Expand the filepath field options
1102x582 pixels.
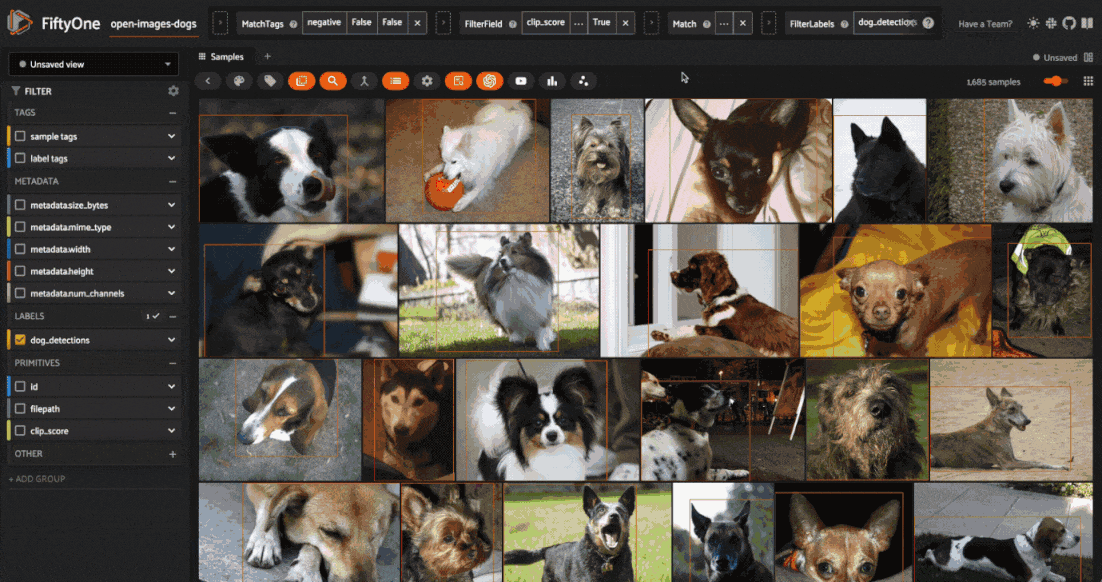tap(172, 408)
